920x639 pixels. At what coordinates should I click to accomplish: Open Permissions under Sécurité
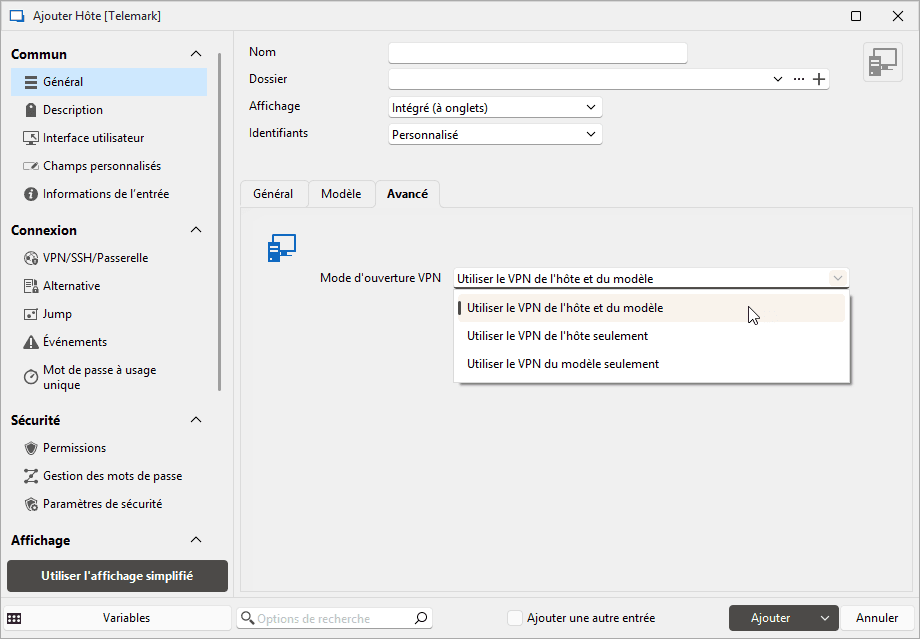coord(74,448)
